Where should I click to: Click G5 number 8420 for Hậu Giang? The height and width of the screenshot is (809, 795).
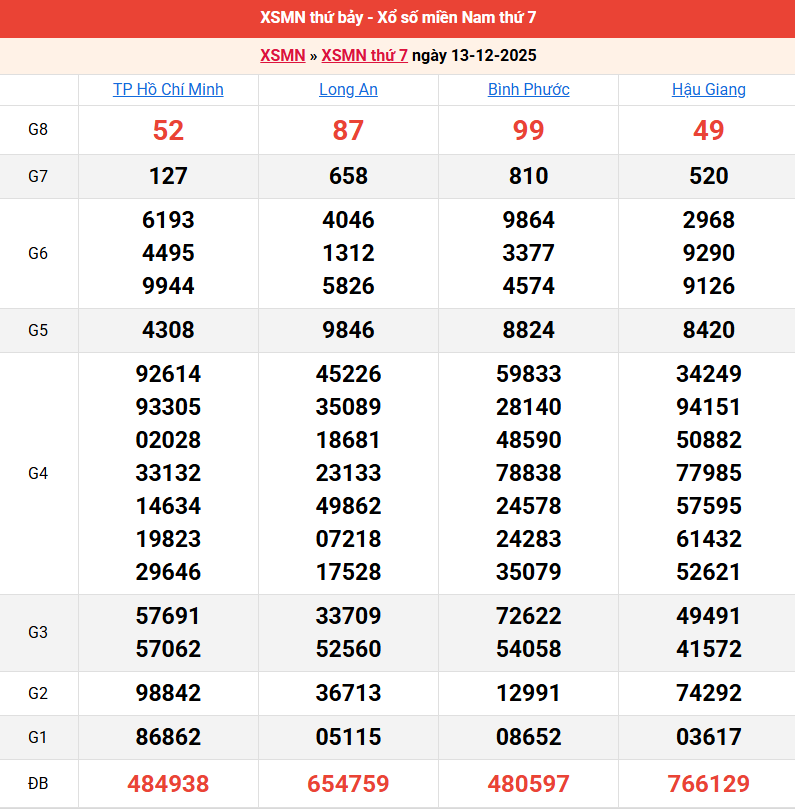point(708,330)
